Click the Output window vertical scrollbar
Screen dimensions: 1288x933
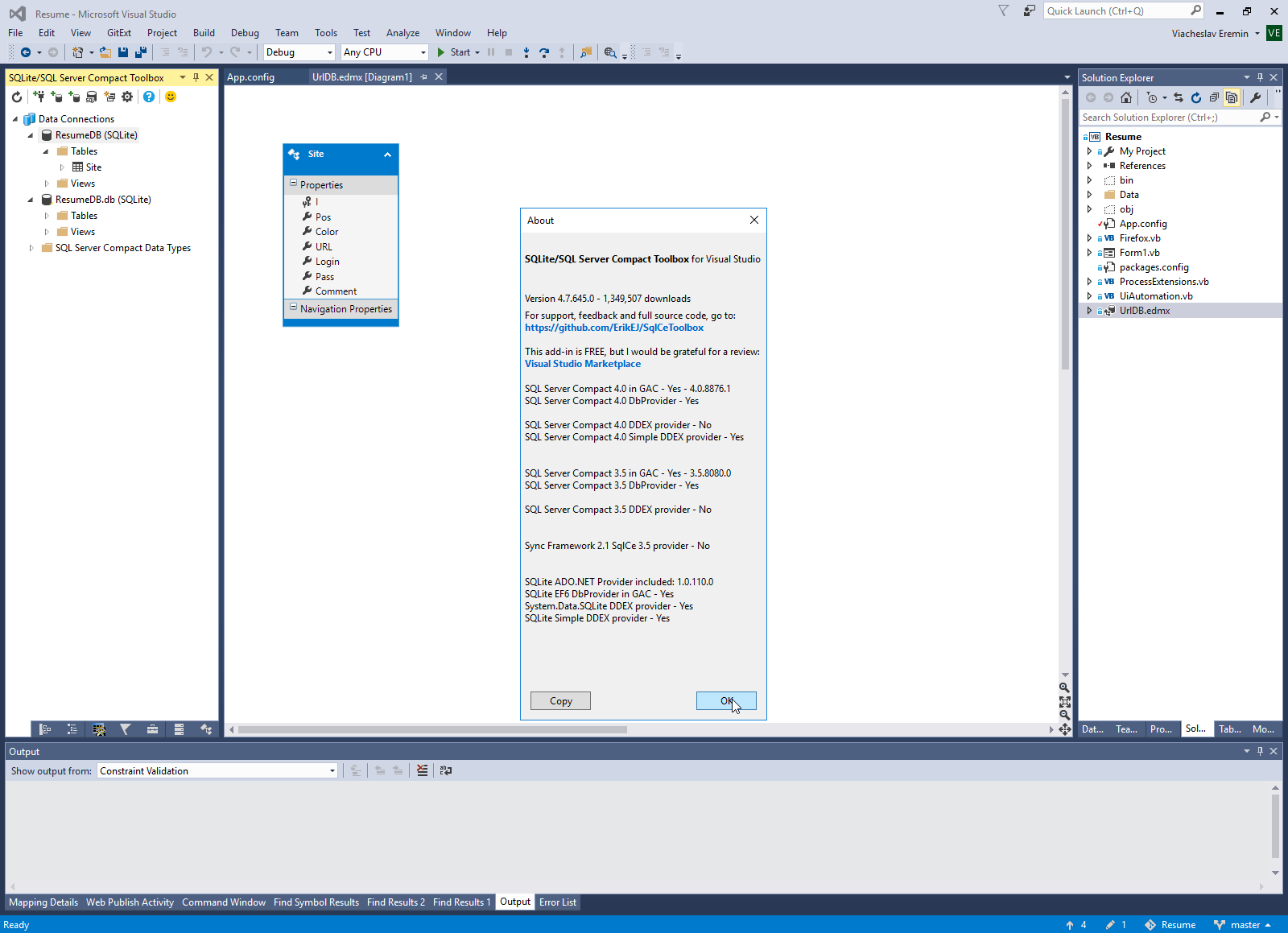click(x=1275, y=826)
